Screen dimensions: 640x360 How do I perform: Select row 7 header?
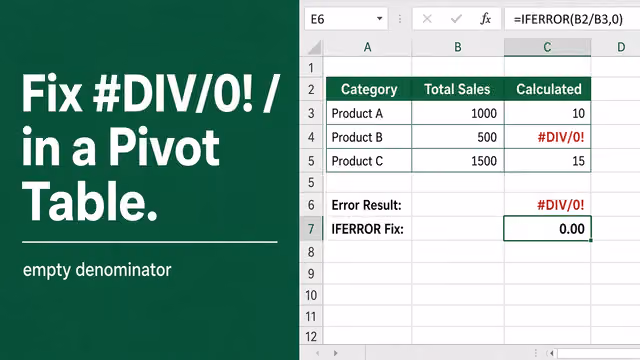(x=311, y=229)
